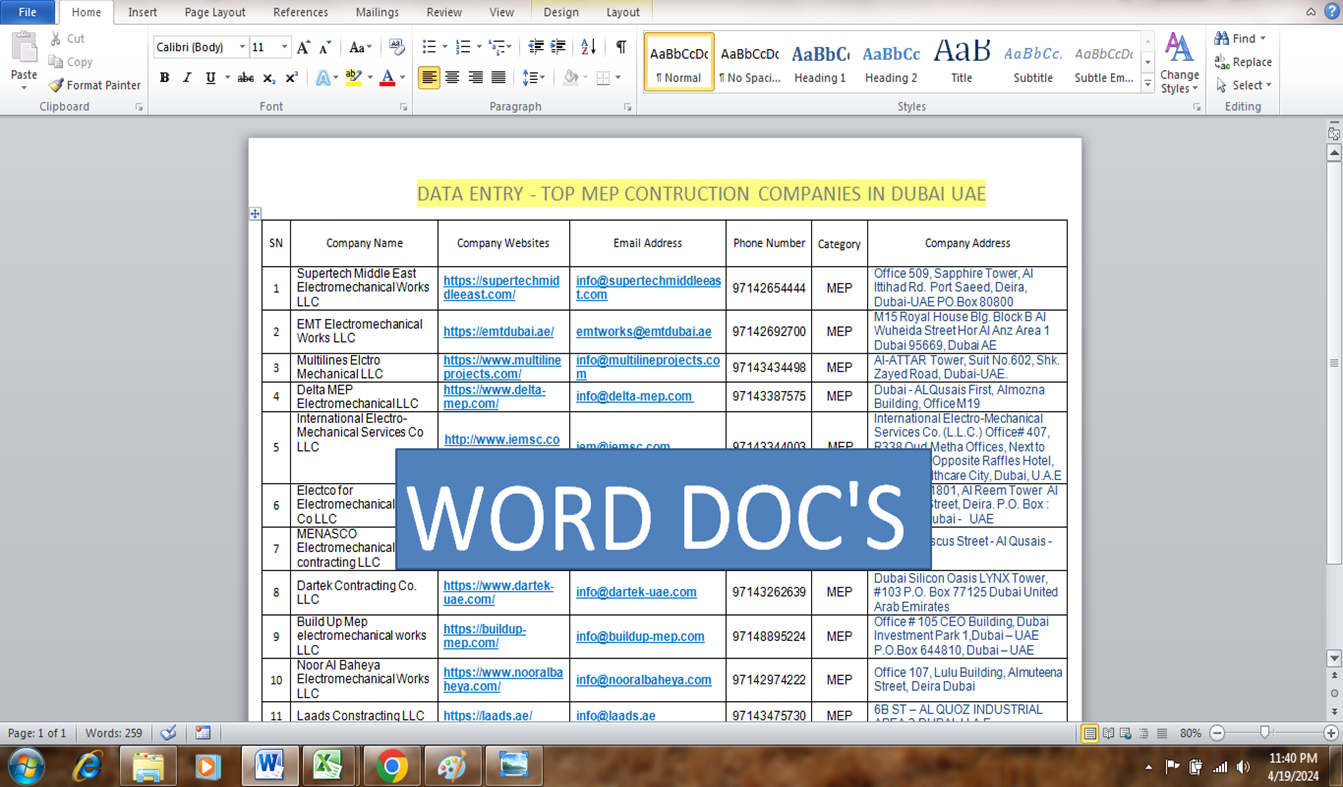The image size is (1343, 787).
Task: Switch to References tab
Action: (x=300, y=12)
